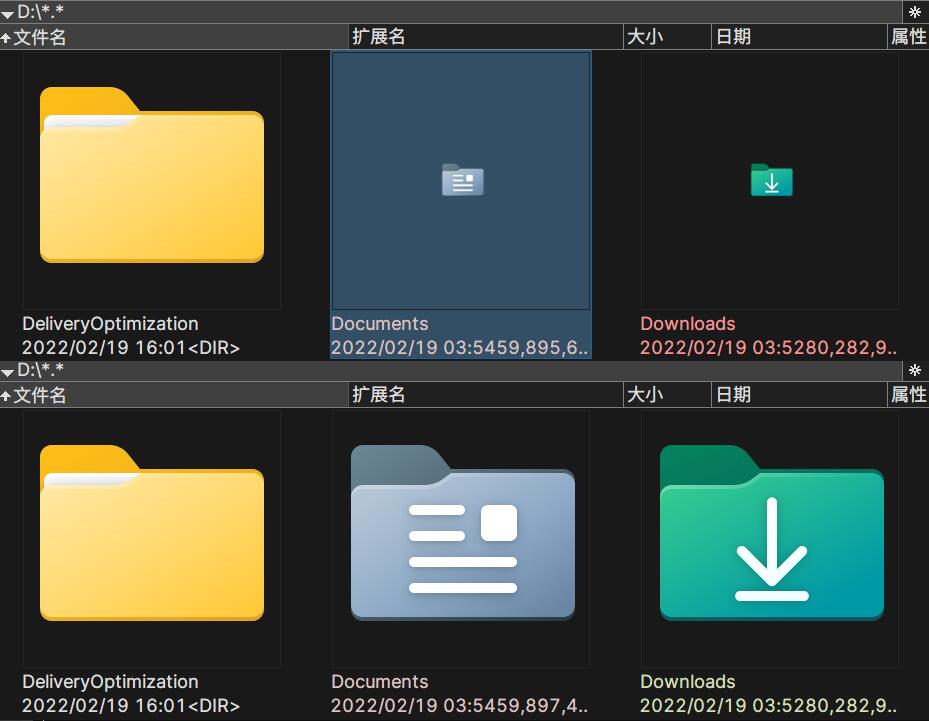The image size is (929, 721).
Task: Open the small Documents folder icon in upper panel
Action: 462,180
